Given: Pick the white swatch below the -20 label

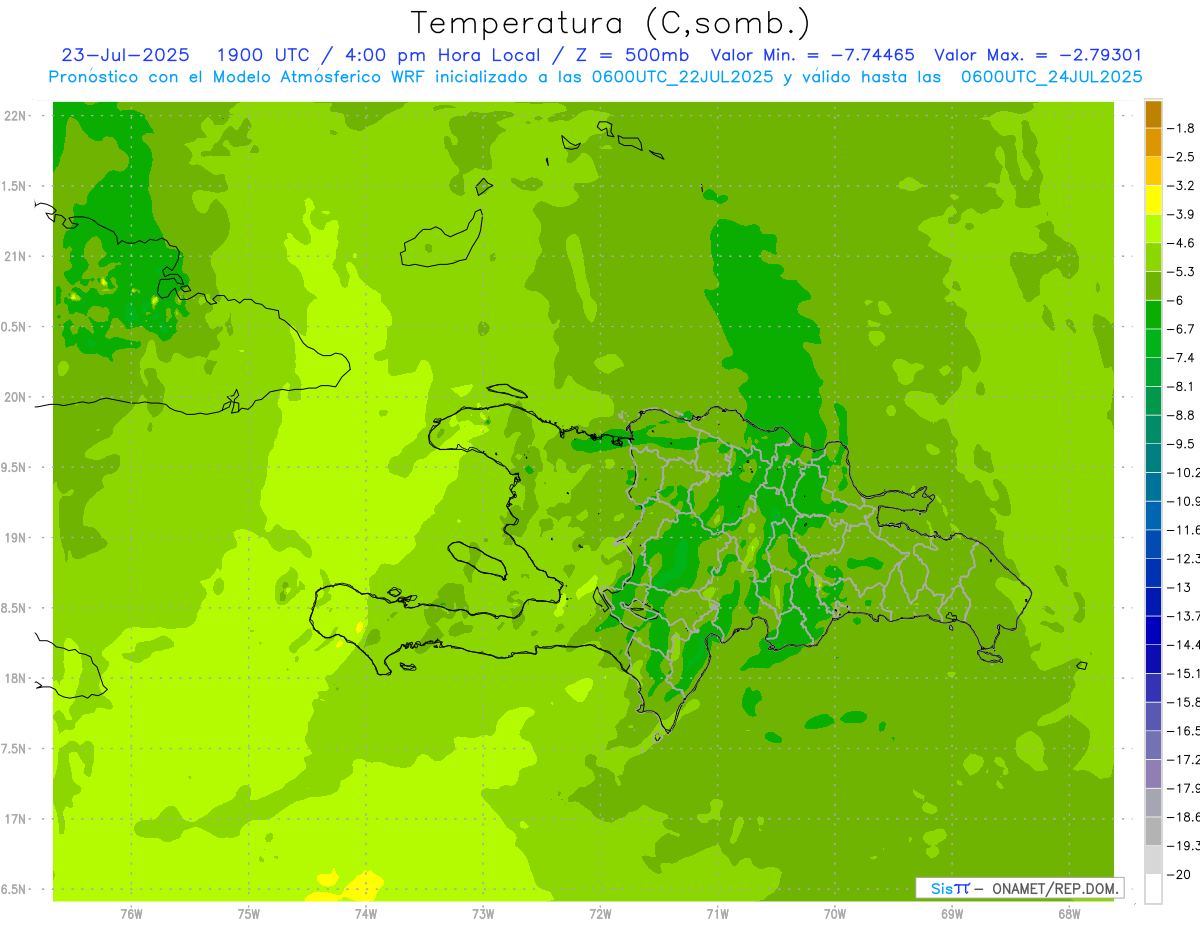Looking at the screenshot, I should [x=1153, y=888].
